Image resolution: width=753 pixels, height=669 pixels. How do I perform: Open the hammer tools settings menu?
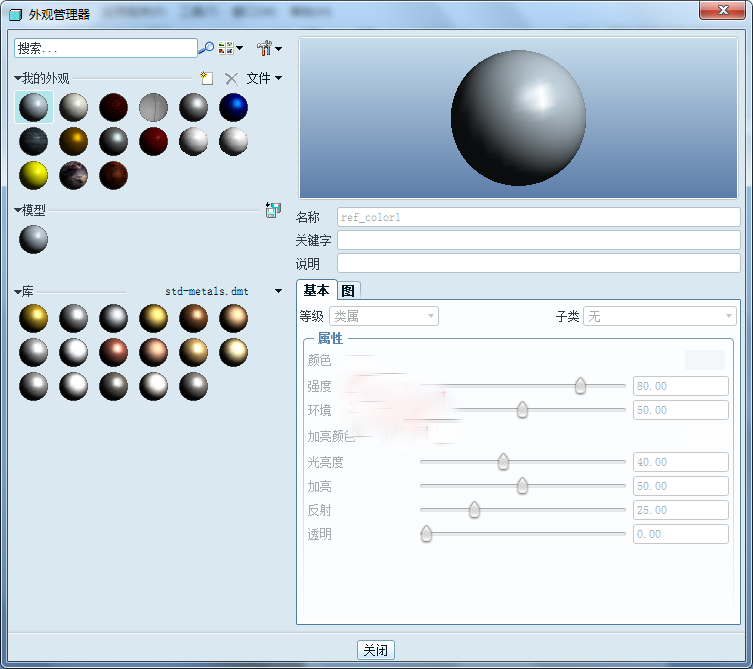pos(269,48)
